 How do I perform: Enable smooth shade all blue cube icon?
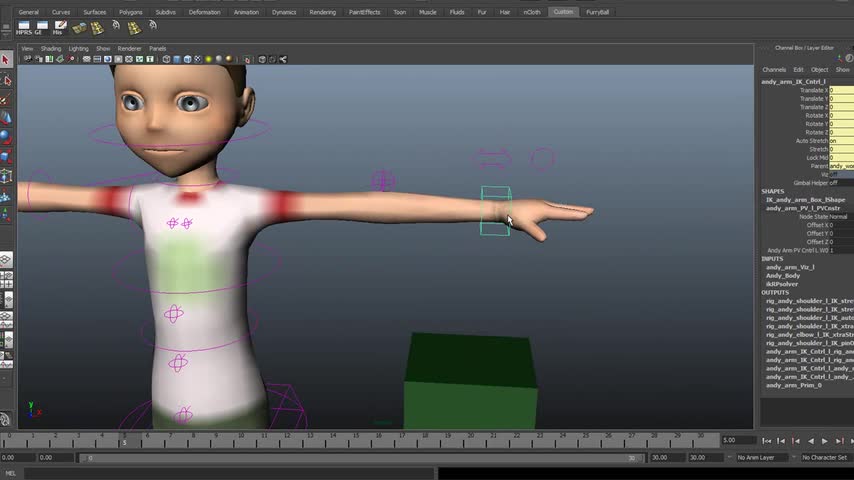[177, 59]
